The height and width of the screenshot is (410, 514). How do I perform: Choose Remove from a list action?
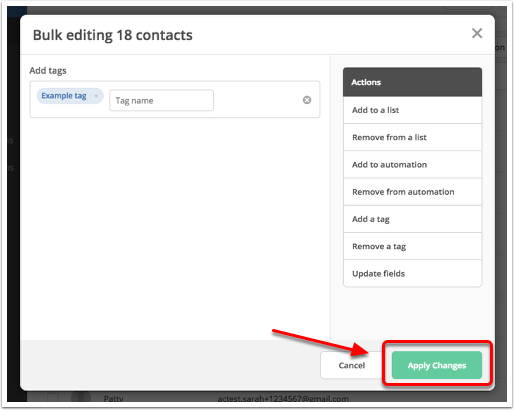412,137
